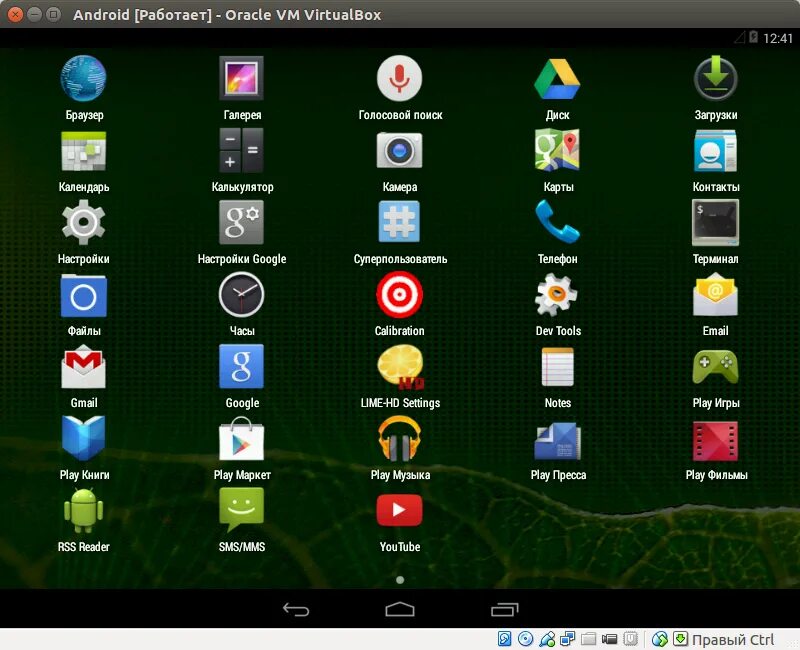Image resolution: width=800 pixels, height=650 pixels.
Task: Click VirtualBox mouse integration indicator
Action: tap(660, 639)
